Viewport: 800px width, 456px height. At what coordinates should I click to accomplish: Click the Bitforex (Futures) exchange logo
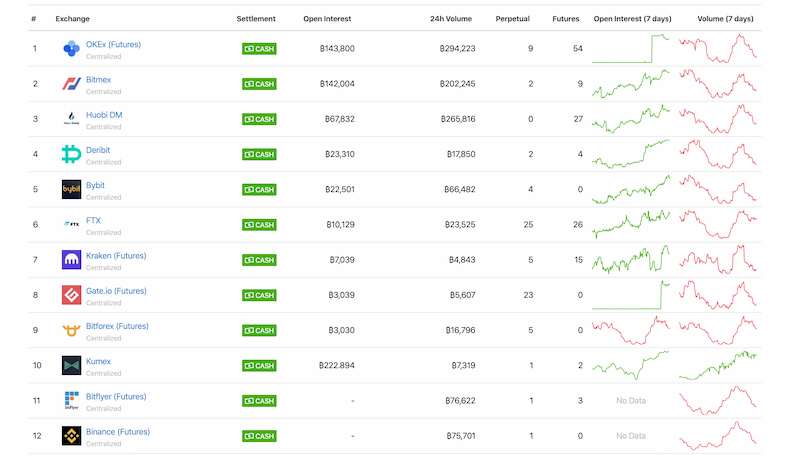coord(71,331)
